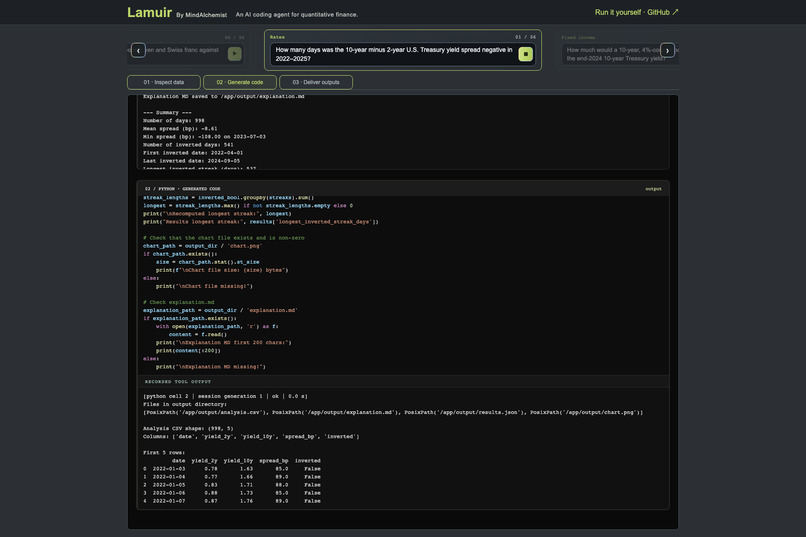The height and width of the screenshot is (537, 806).
Task: Click the 'By MindAlchemist' byline
Action: tap(202, 15)
